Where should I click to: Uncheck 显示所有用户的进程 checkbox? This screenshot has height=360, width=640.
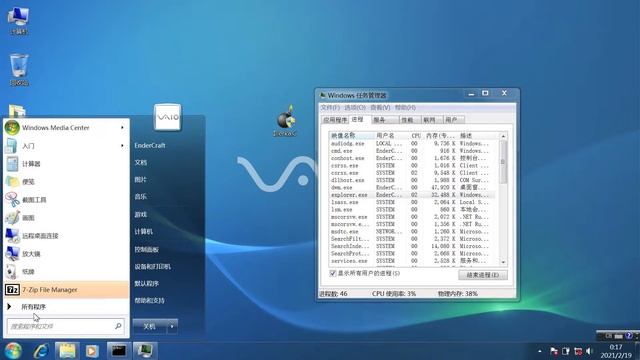coord(333,273)
